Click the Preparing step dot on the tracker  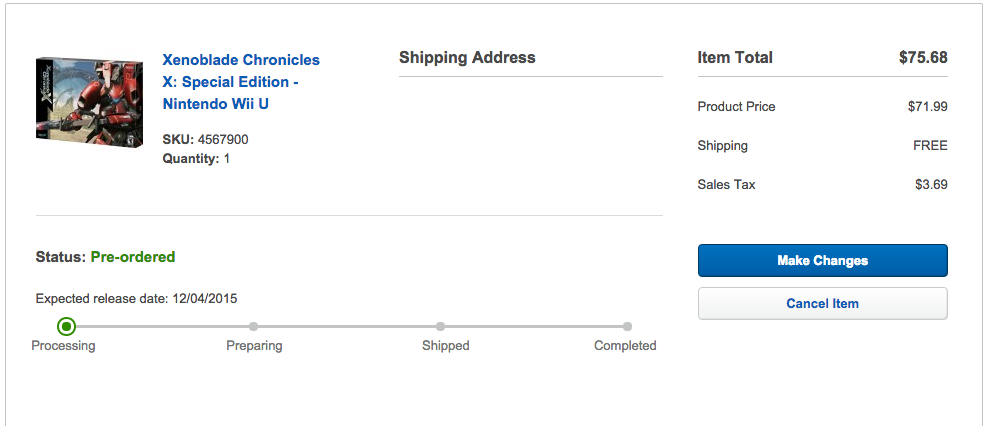[254, 326]
